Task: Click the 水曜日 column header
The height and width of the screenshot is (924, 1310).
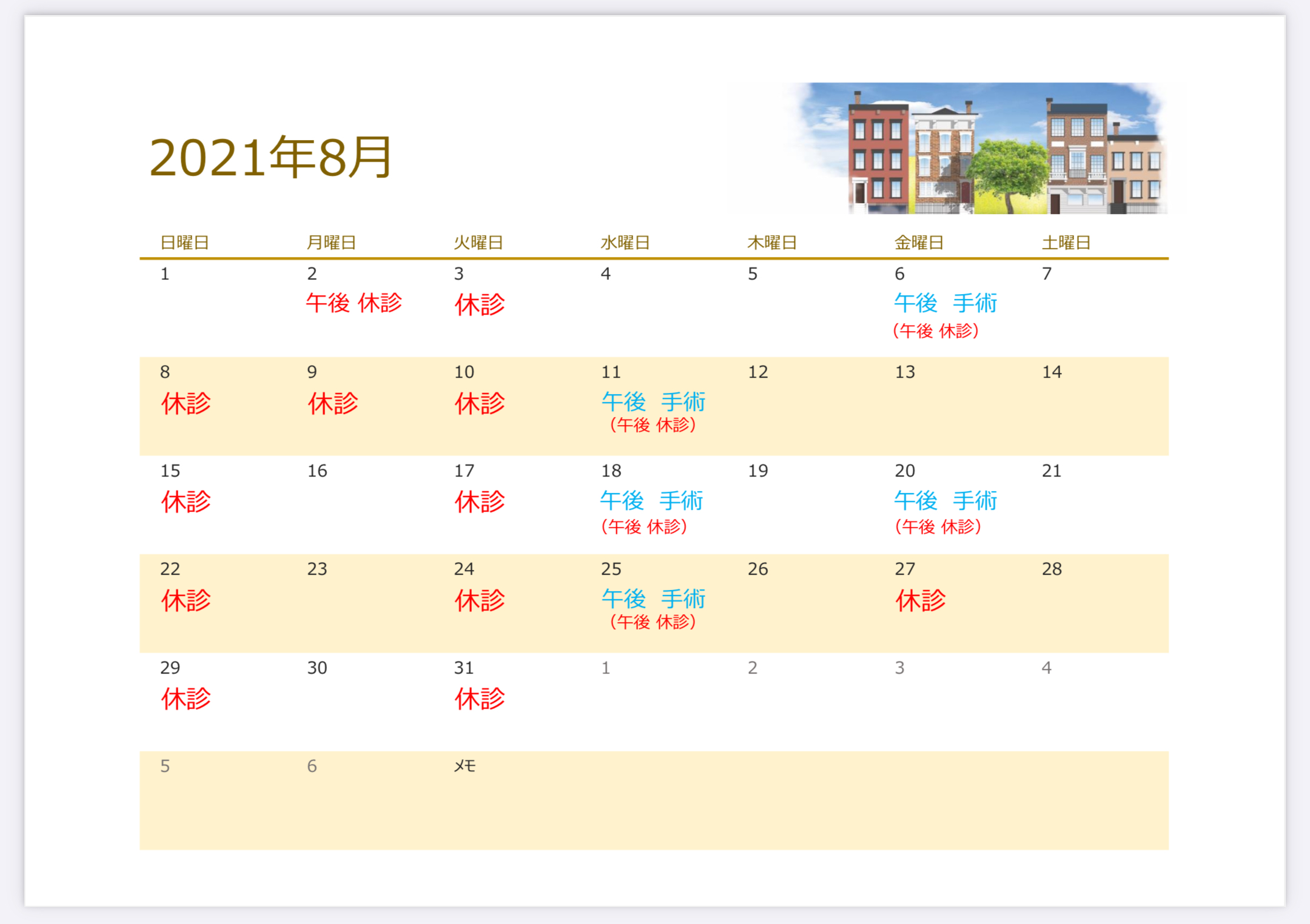Action: coord(625,243)
